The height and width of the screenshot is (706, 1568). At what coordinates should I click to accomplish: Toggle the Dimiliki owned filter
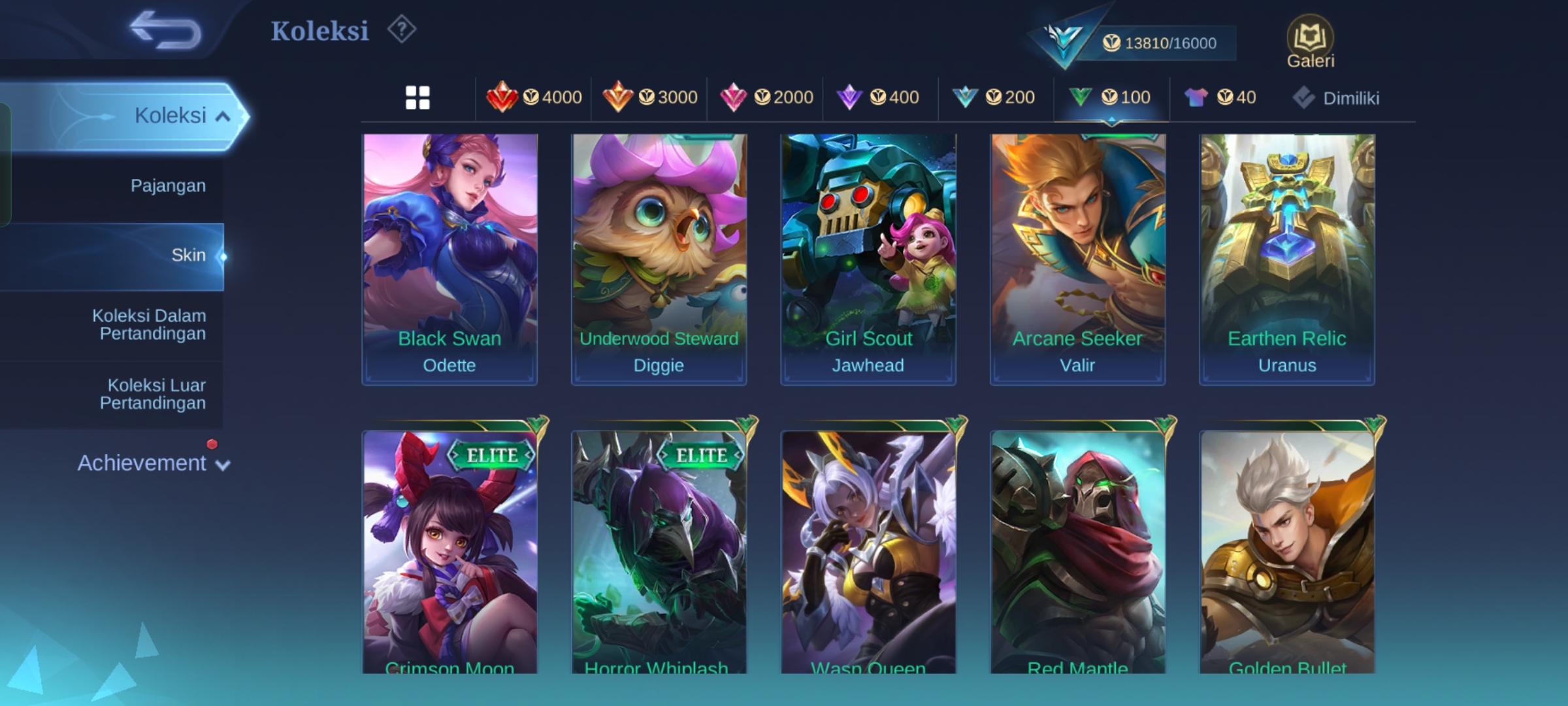point(1335,98)
